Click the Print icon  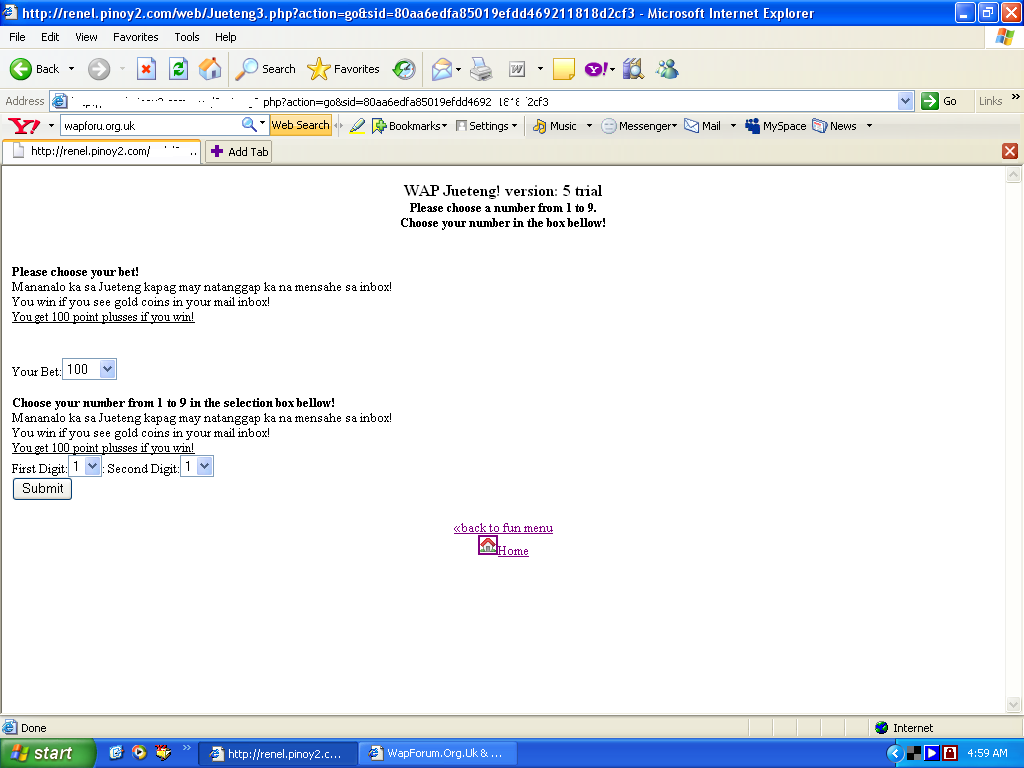[x=481, y=69]
